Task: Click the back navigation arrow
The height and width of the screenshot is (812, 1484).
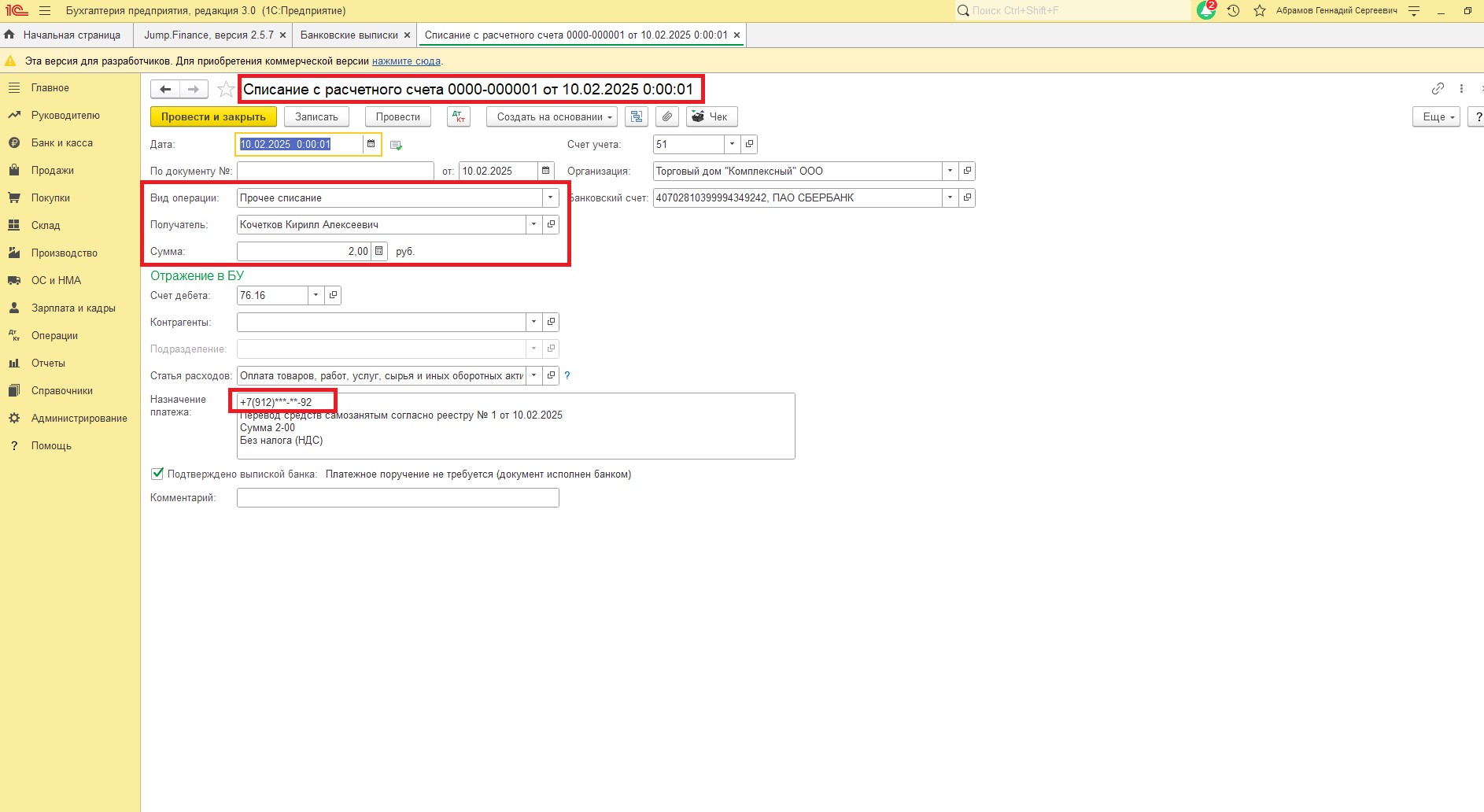Action: [165, 90]
